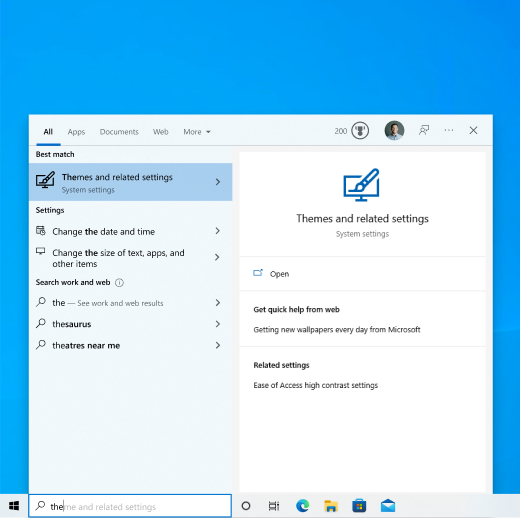Click the feedback person icon

(424, 130)
